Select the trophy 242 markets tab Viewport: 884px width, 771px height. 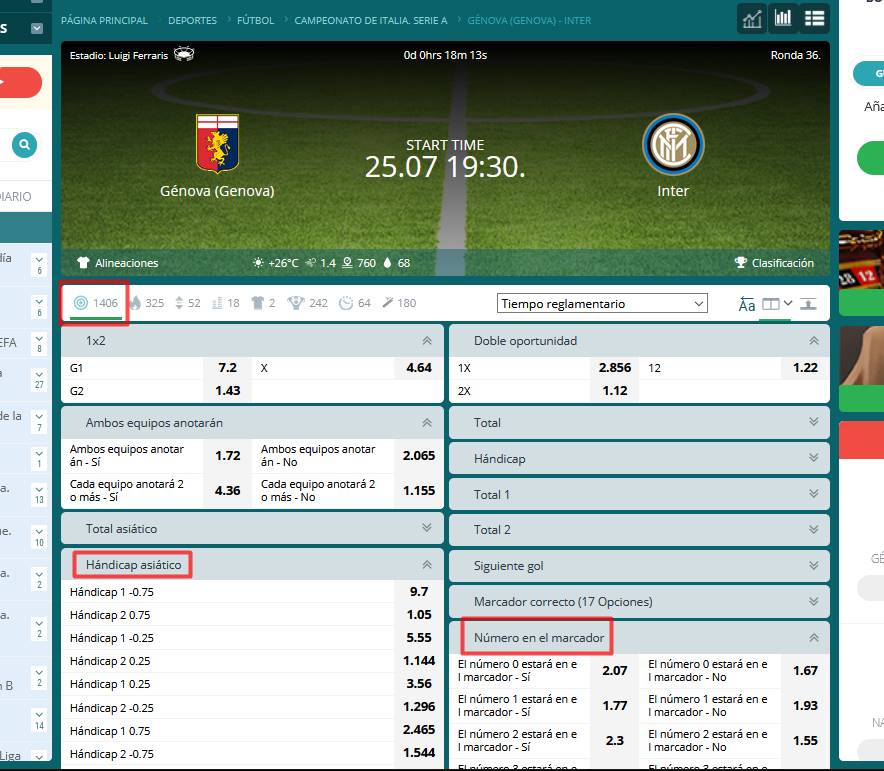point(307,303)
